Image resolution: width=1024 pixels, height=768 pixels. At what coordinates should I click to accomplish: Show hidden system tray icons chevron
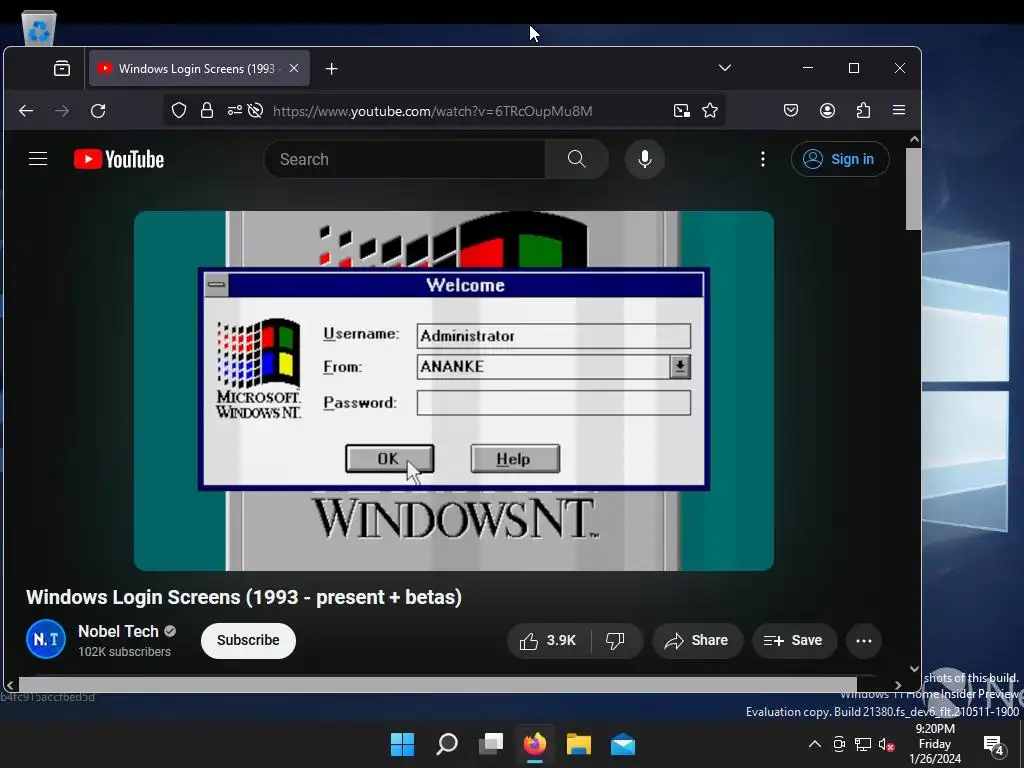[814, 744]
